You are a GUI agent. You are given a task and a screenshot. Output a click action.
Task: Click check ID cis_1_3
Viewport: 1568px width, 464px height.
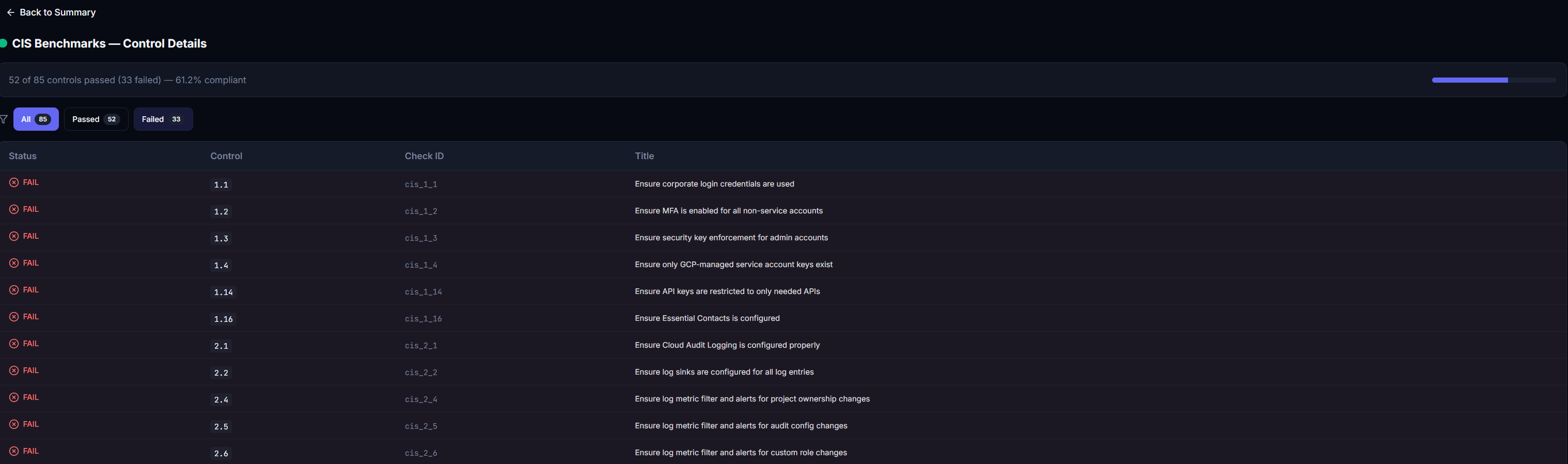coord(421,238)
